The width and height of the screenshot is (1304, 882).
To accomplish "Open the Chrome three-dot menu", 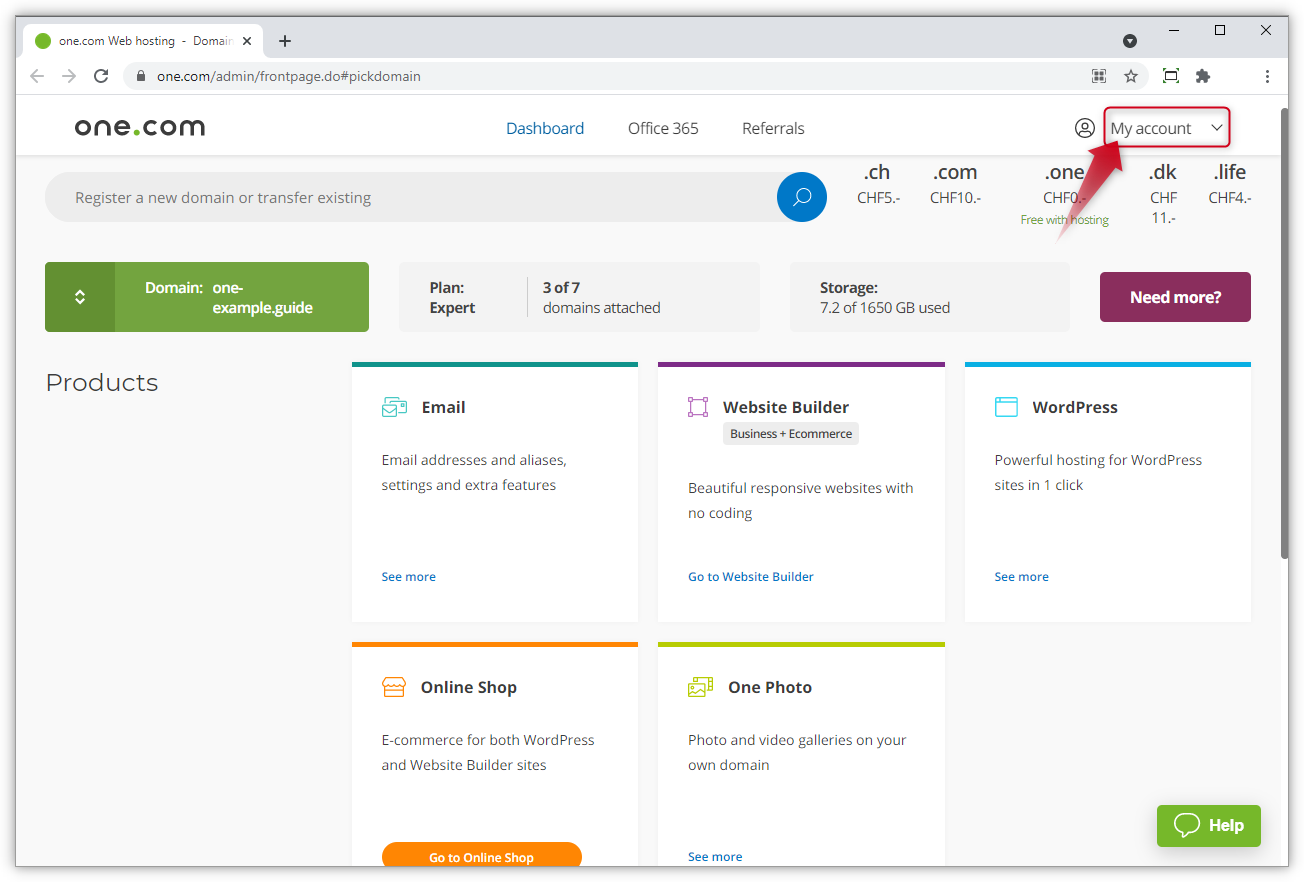I will (1267, 76).
